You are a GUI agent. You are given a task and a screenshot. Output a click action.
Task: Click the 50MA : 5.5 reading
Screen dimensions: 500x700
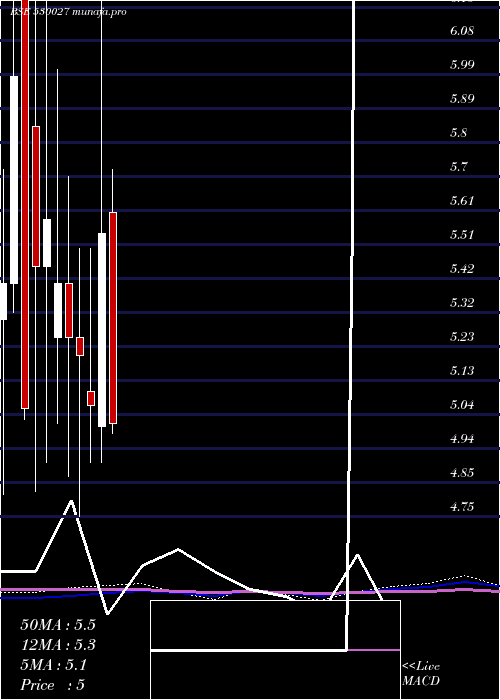(58, 625)
